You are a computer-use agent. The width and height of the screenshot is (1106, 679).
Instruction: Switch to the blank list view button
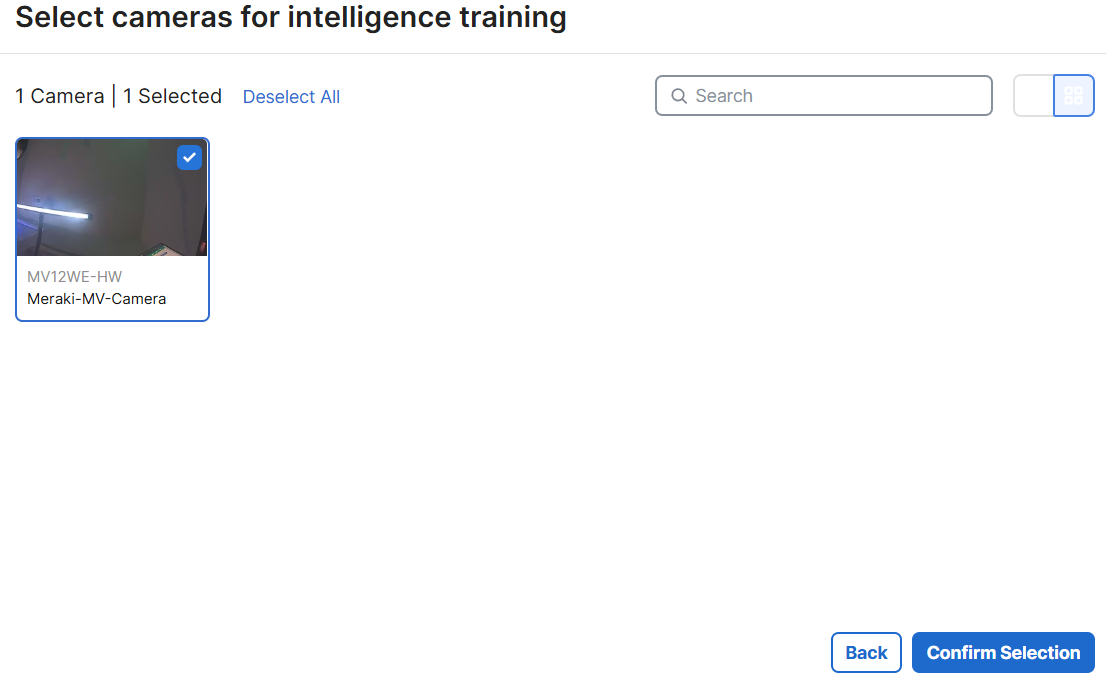click(1033, 96)
